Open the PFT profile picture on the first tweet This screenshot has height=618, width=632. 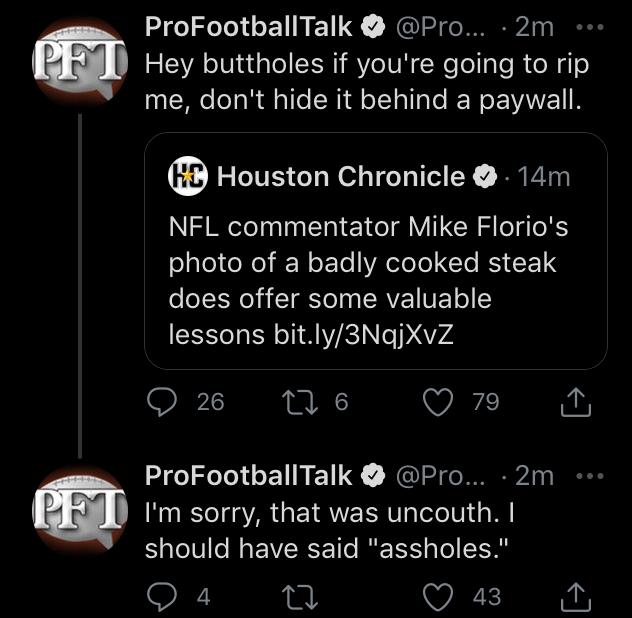[x=80, y=61]
